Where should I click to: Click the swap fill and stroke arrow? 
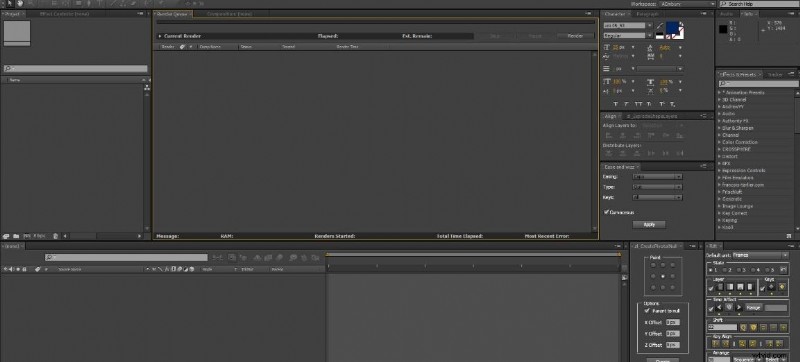tap(682, 25)
